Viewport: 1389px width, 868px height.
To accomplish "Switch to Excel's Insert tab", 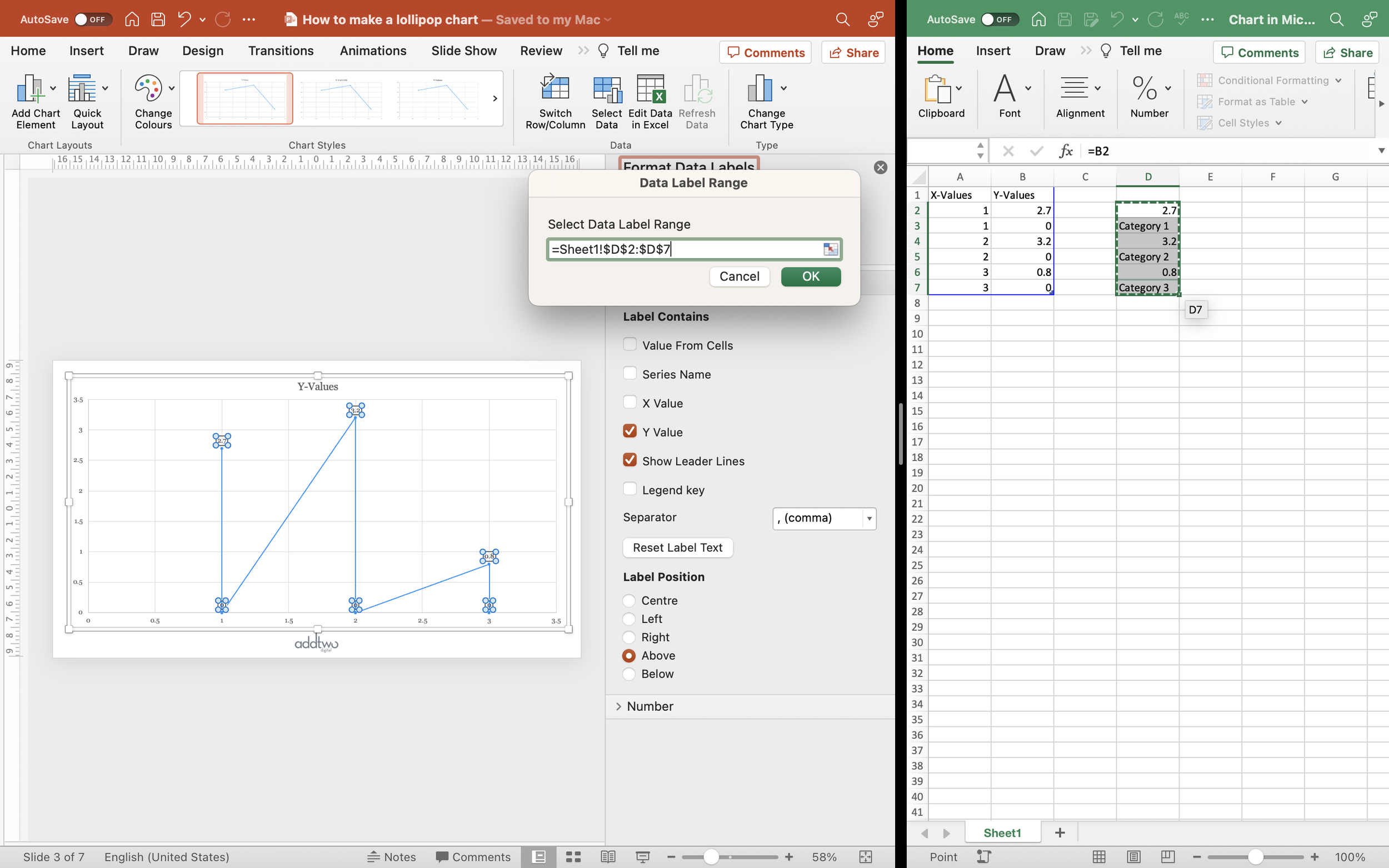I will tap(993, 51).
